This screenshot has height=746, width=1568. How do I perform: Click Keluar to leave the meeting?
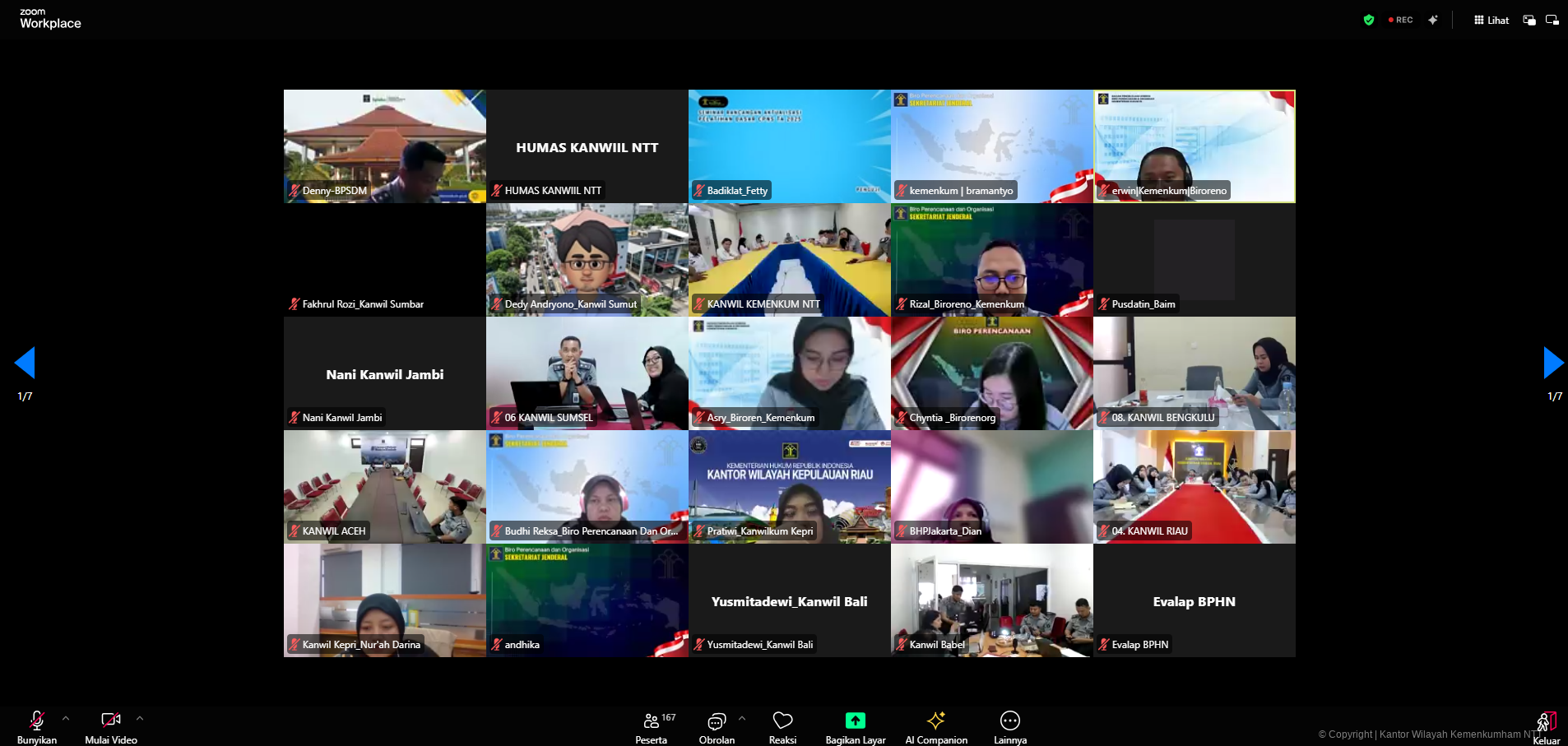coord(1547,727)
